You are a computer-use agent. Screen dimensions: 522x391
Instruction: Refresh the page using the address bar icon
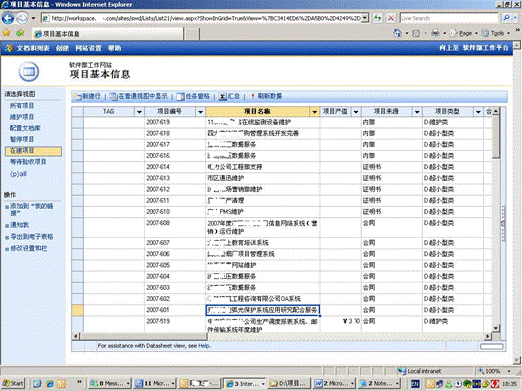coord(378,18)
